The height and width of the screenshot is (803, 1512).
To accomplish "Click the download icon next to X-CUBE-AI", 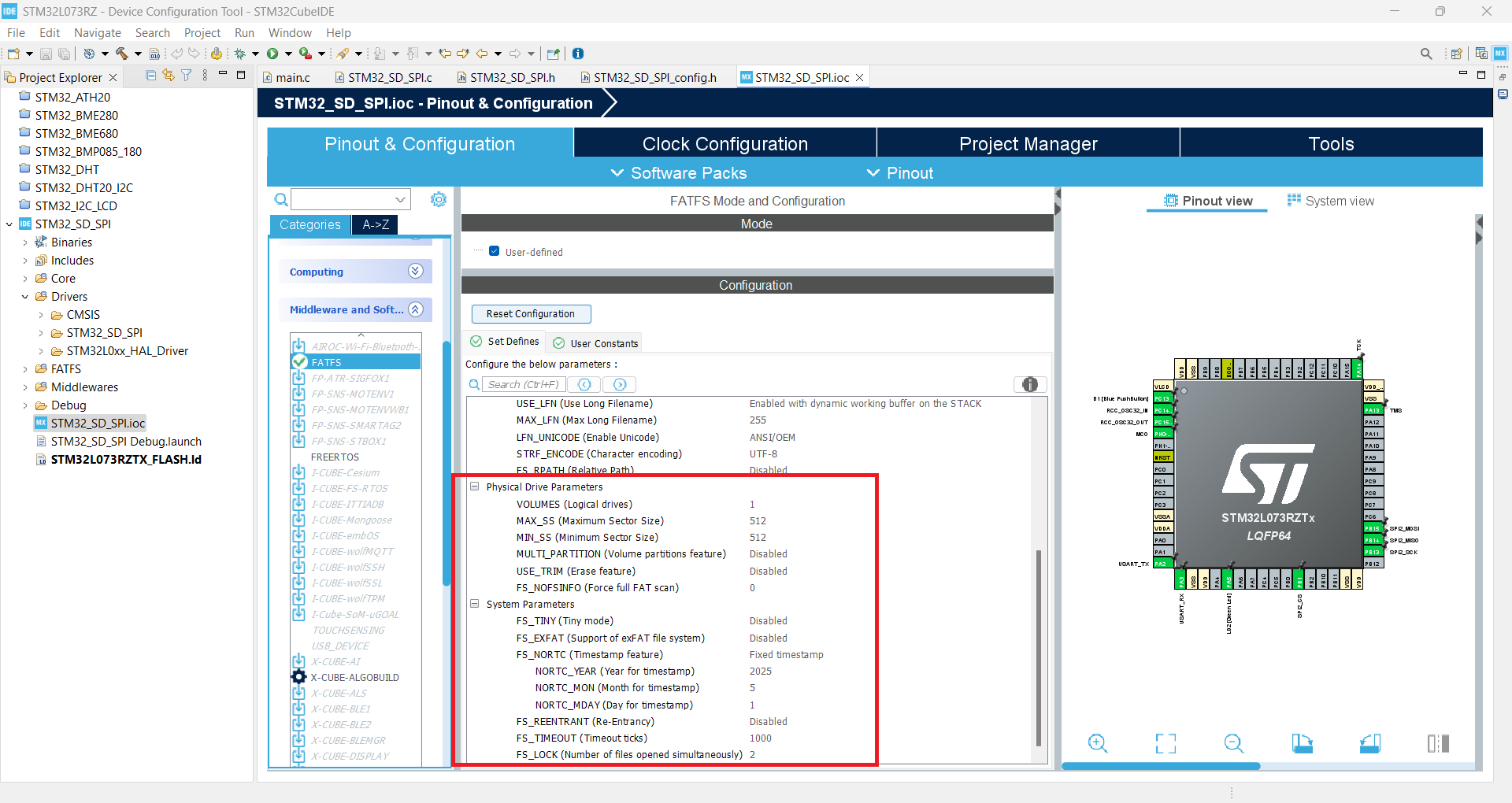I will (x=298, y=661).
